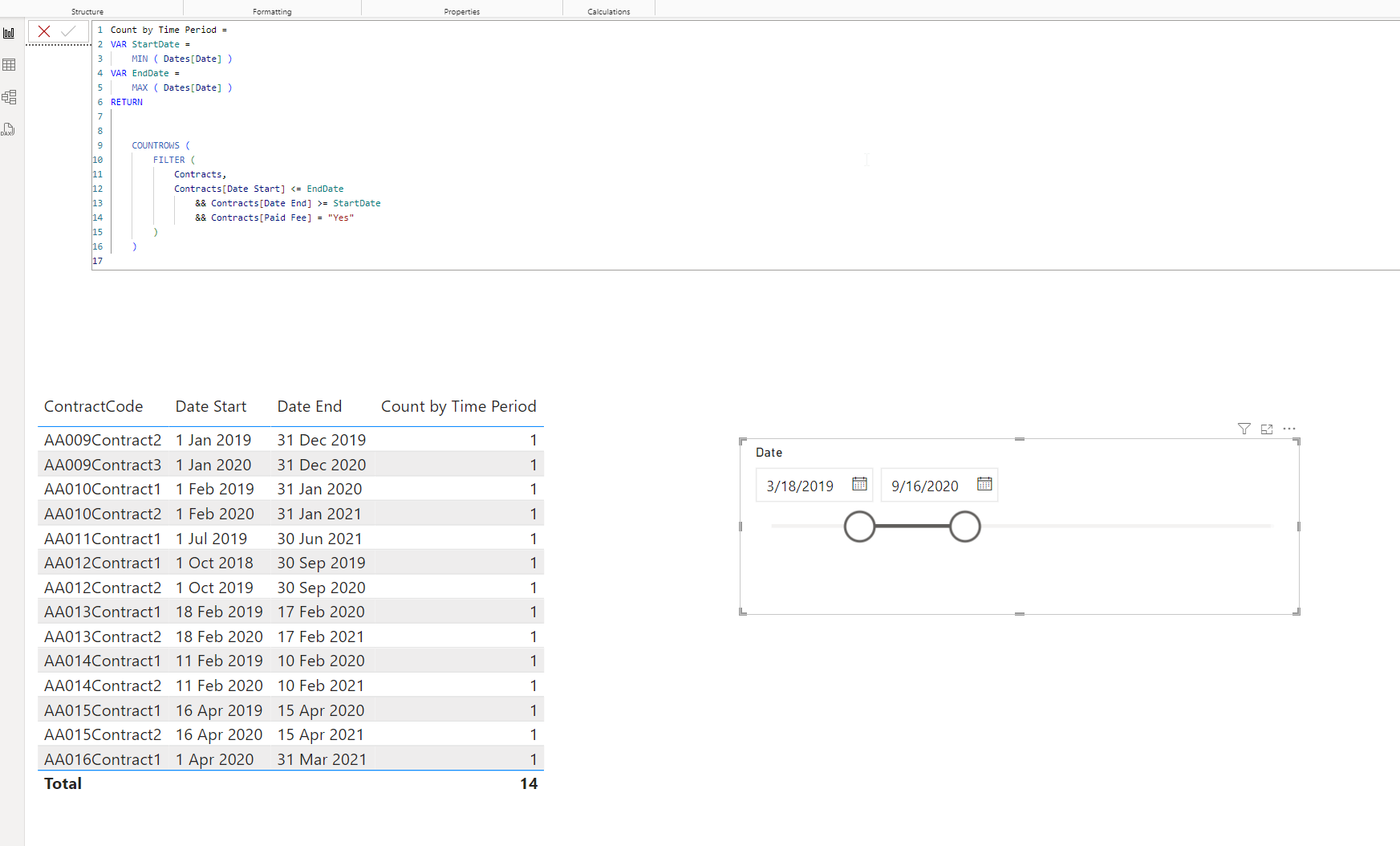Sort by Date End column header
The image size is (1400, 846).
point(310,406)
